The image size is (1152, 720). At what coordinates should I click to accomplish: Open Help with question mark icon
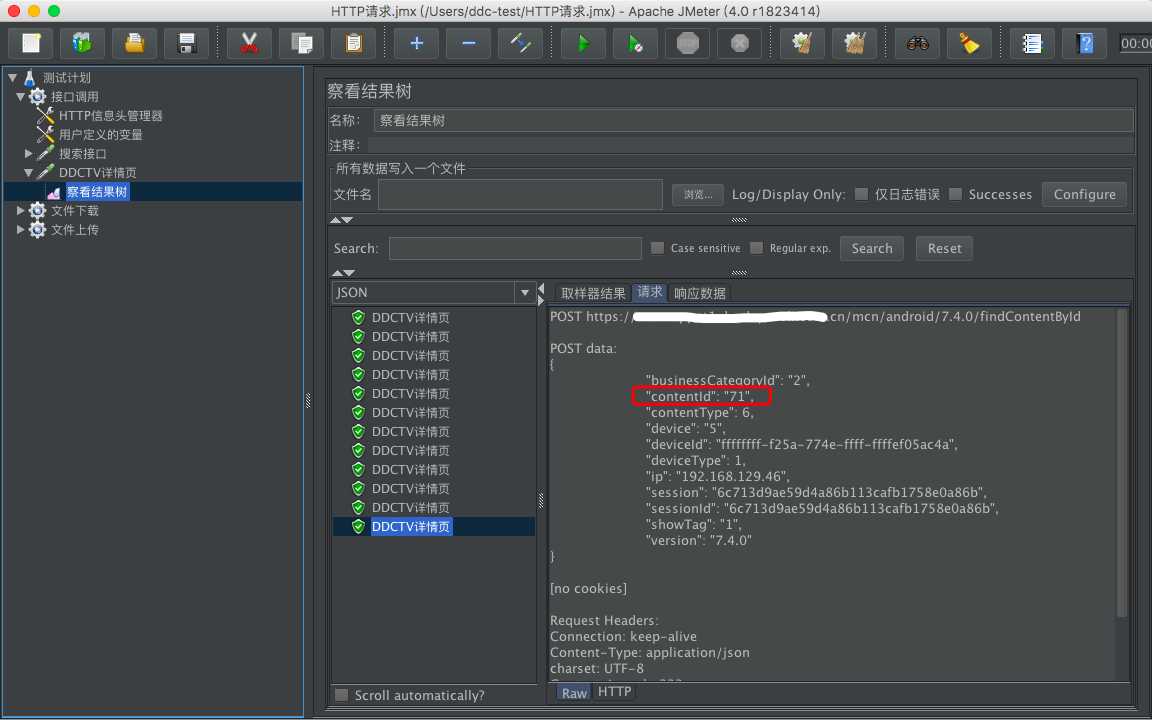(x=1084, y=43)
